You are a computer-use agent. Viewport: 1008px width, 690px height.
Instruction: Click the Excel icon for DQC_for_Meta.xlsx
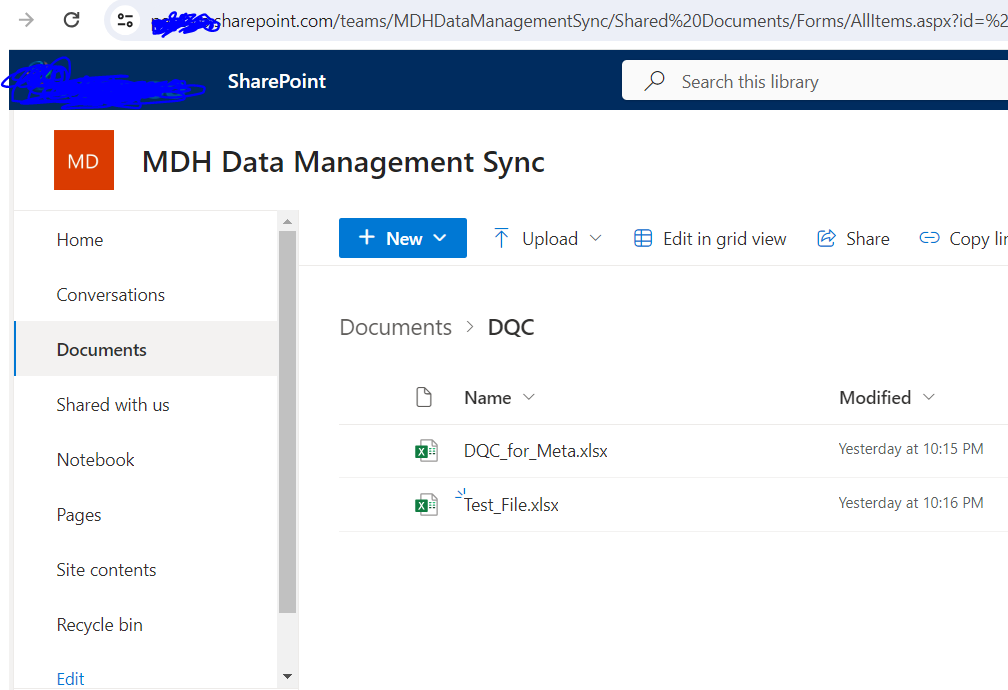point(426,451)
